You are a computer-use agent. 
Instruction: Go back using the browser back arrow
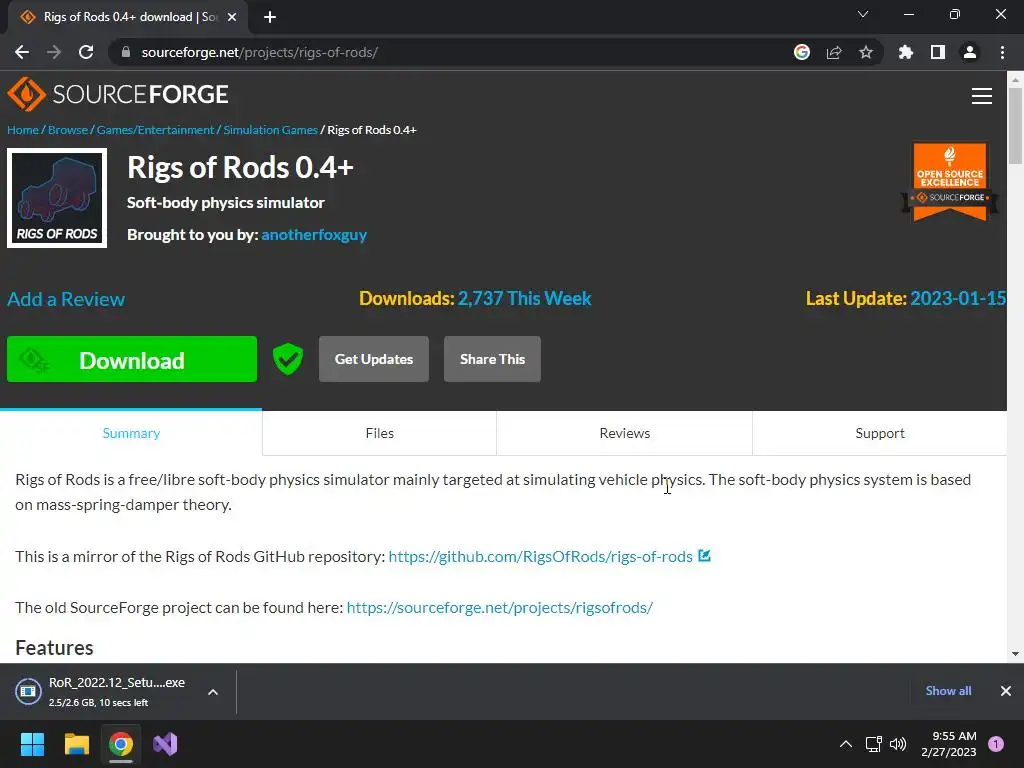coord(22,52)
